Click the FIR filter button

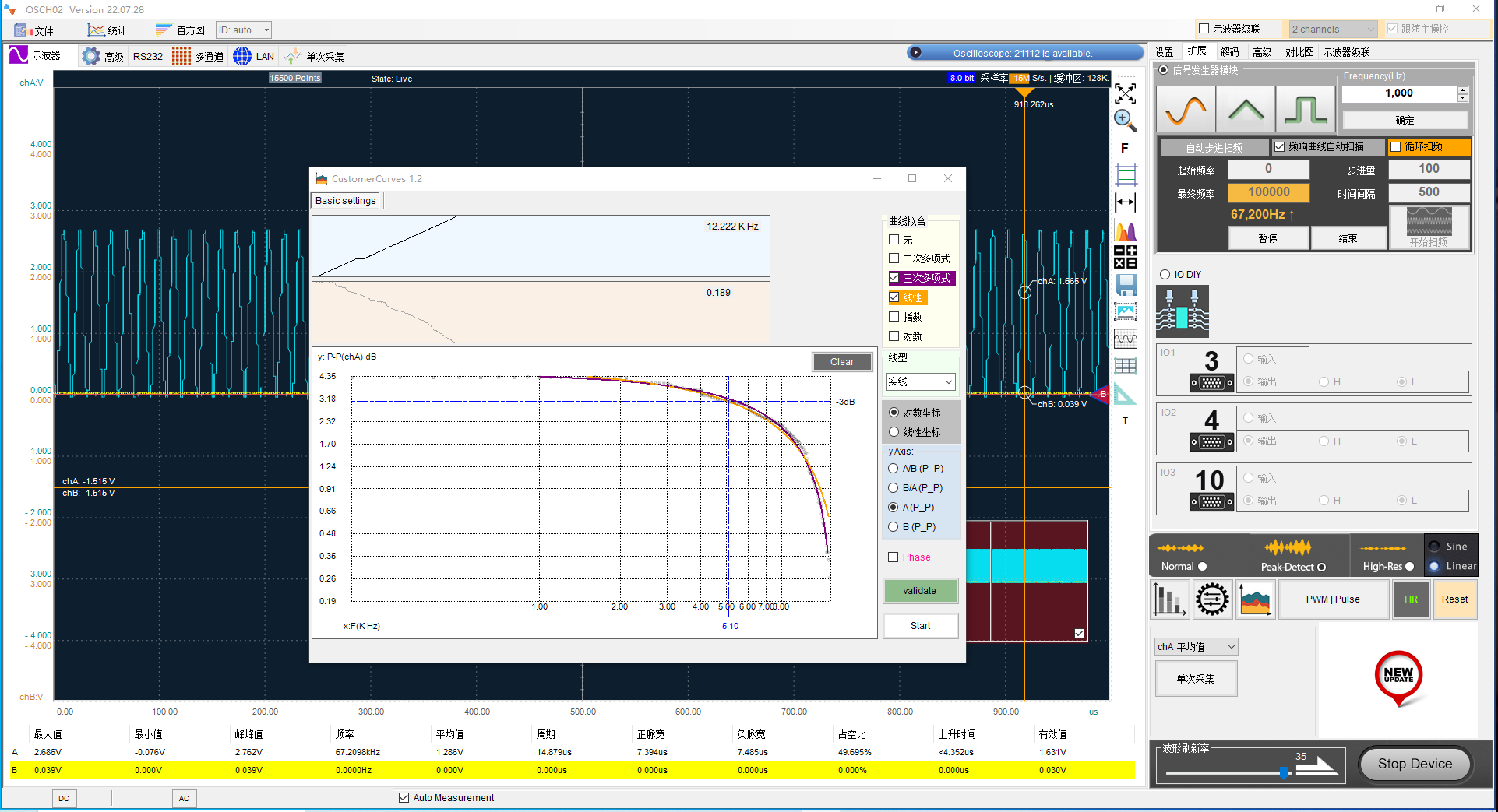[1411, 599]
